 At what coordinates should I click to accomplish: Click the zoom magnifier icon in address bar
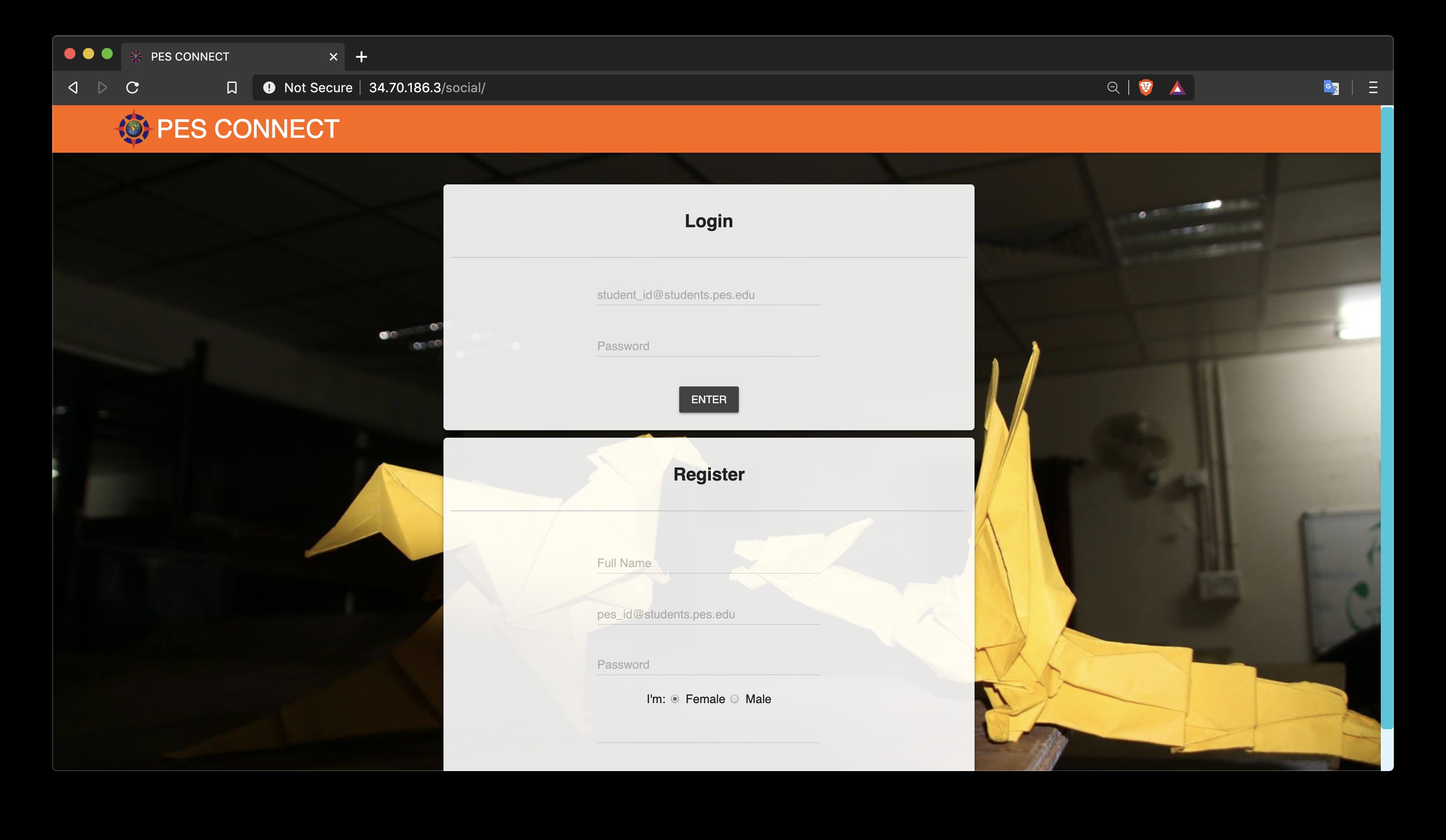pos(1112,88)
